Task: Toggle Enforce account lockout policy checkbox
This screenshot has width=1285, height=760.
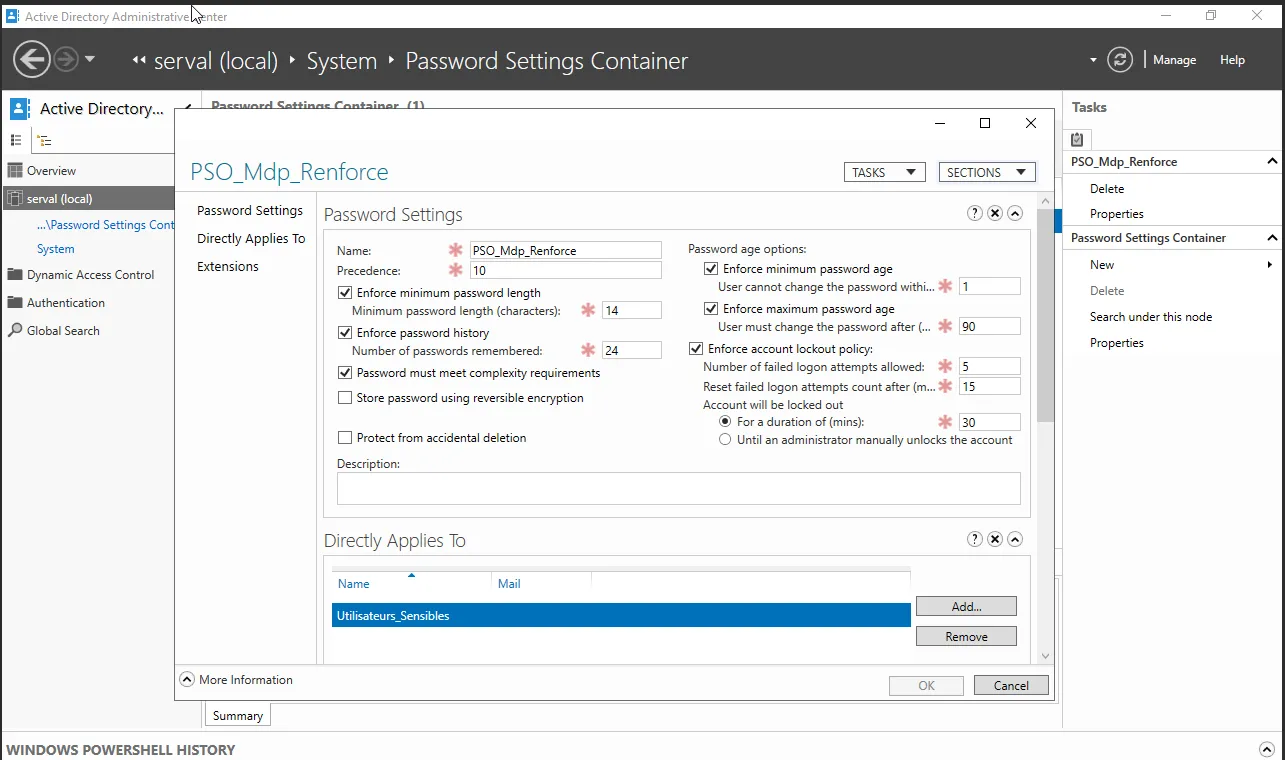Action: pyautogui.click(x=696, y=349)
